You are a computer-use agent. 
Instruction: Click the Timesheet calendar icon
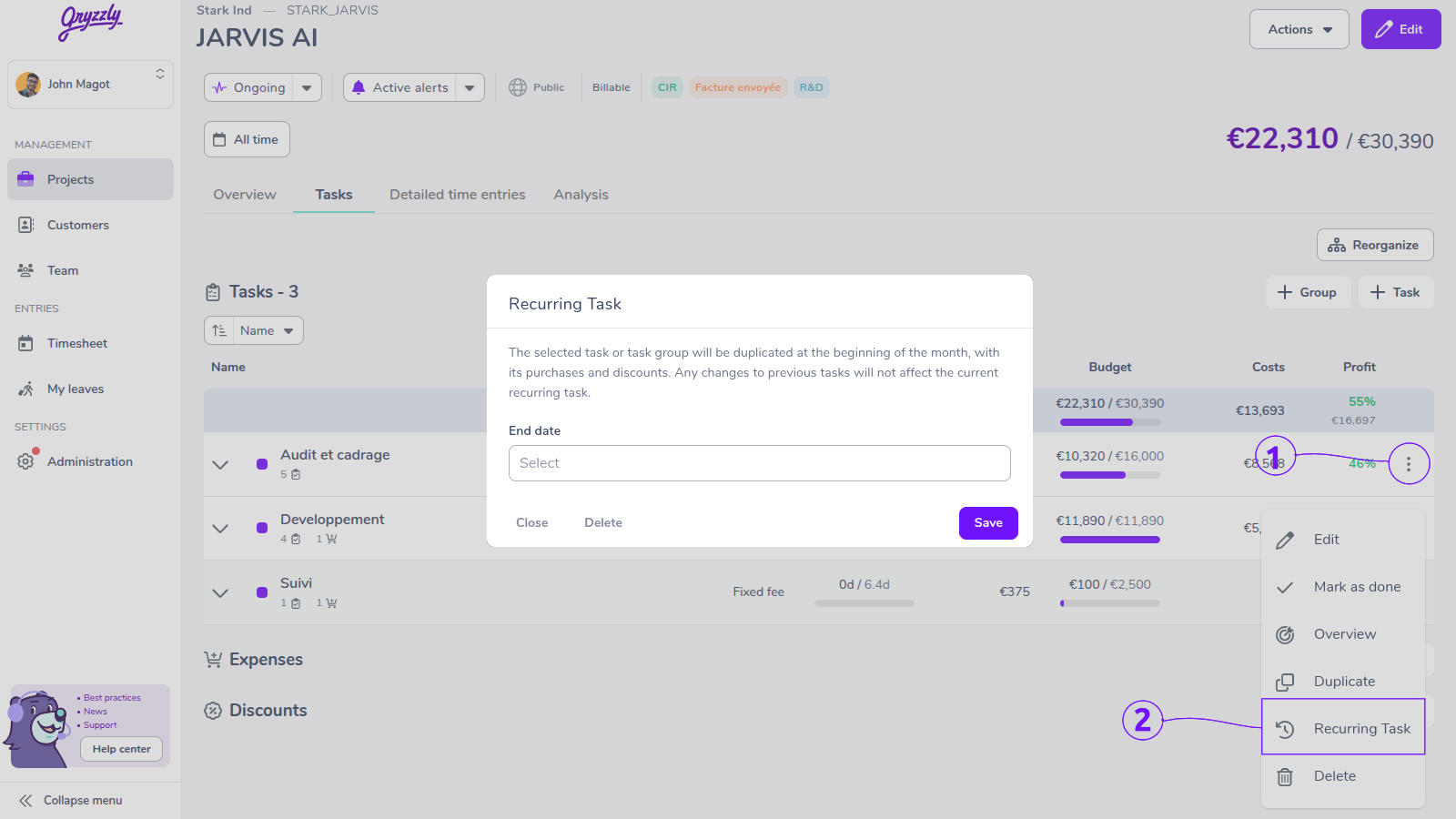25,343
